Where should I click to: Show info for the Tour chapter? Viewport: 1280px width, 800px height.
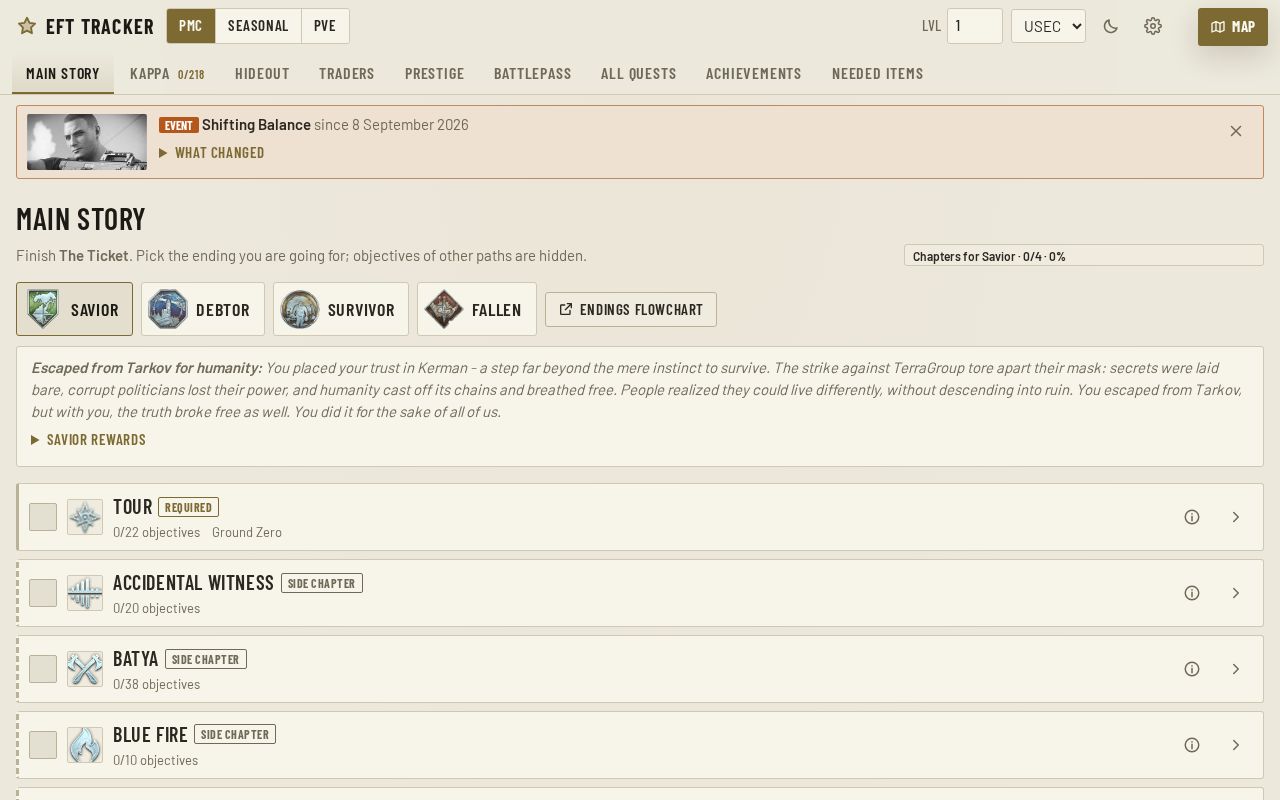pyautogui.click(x=1192, y=517)
